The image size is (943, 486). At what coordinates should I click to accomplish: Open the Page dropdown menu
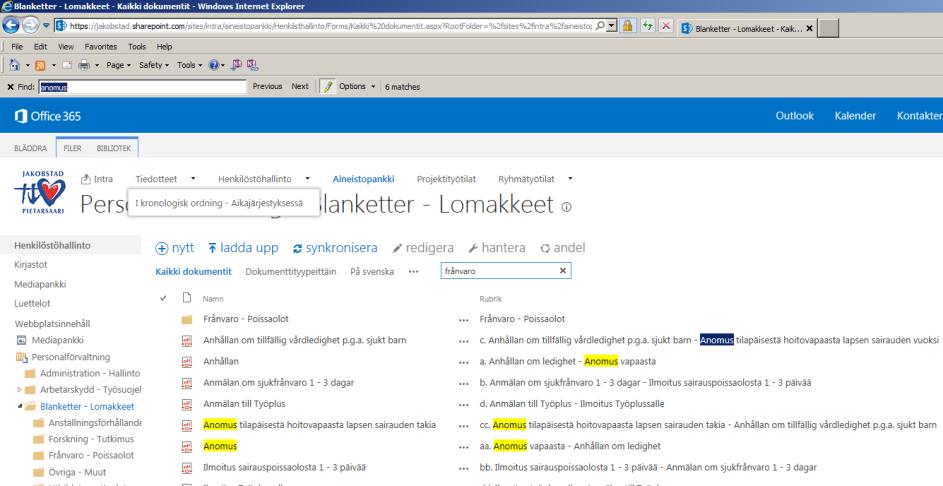118,65
